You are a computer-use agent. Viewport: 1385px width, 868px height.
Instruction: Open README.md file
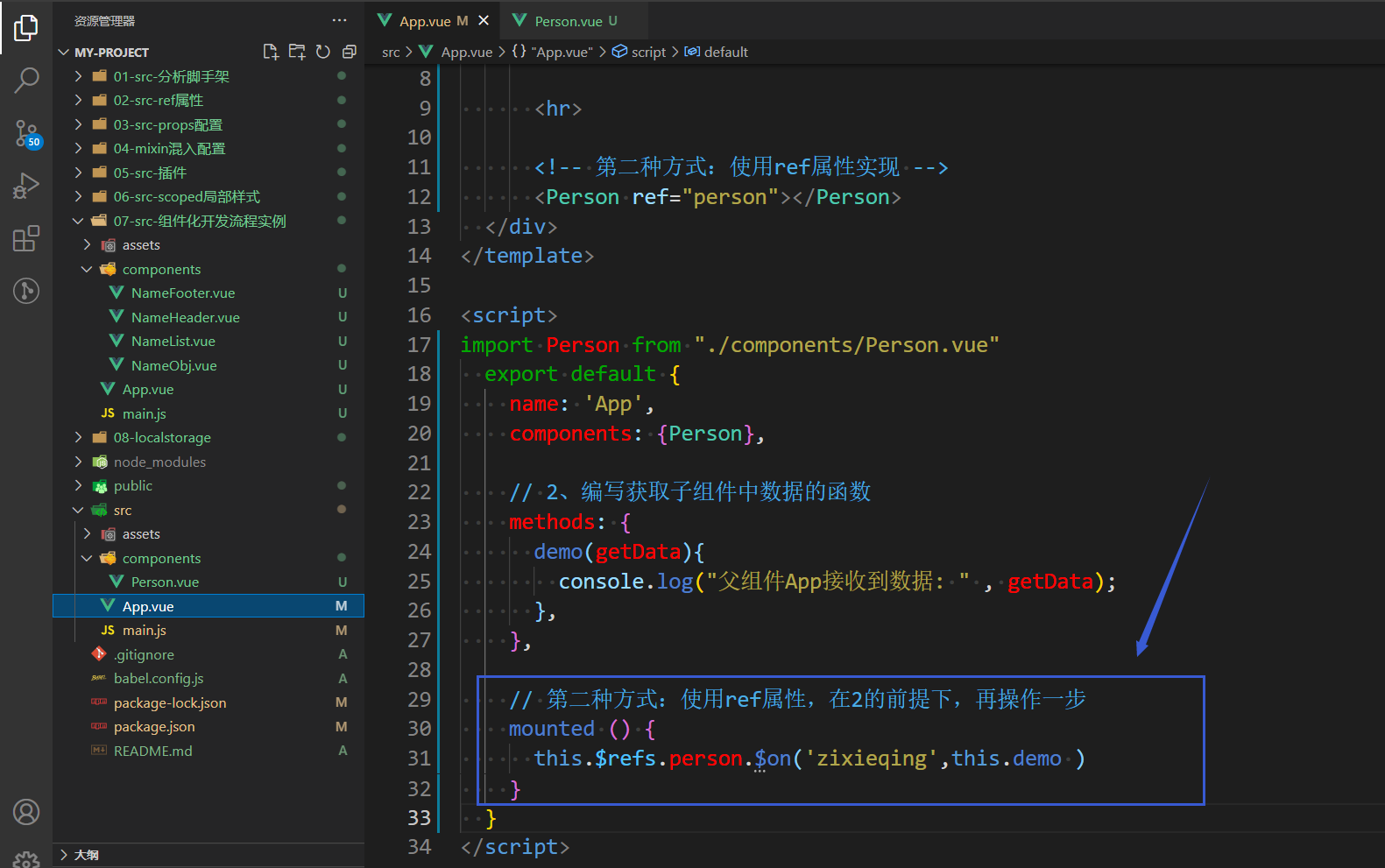(208, 751)
